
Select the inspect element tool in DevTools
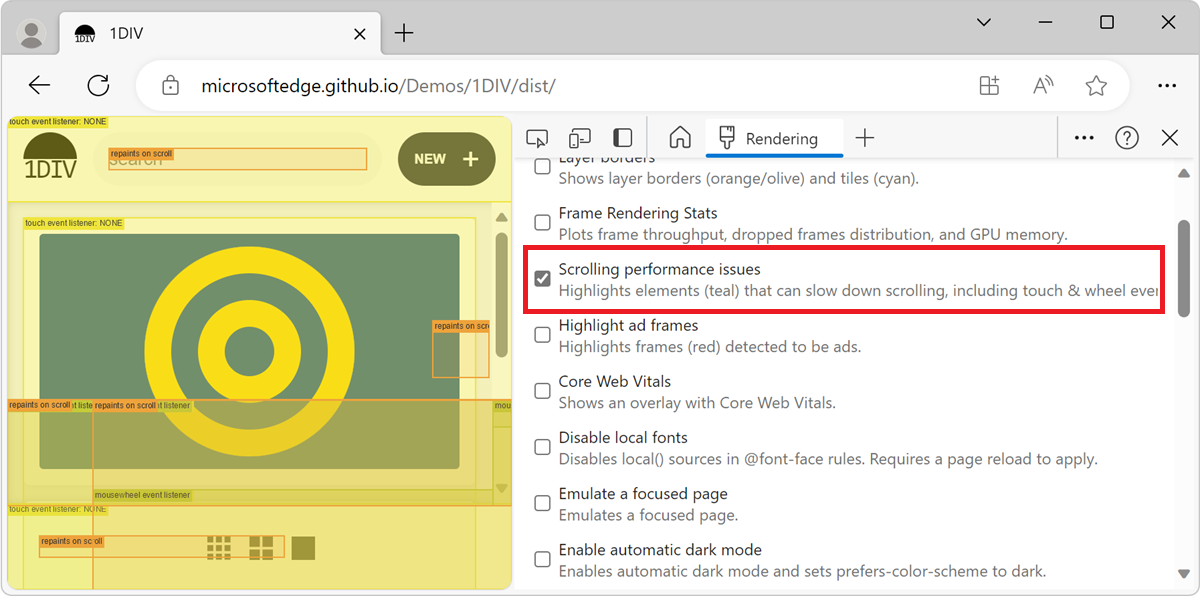pyautogui.click(x=538, y=137)
